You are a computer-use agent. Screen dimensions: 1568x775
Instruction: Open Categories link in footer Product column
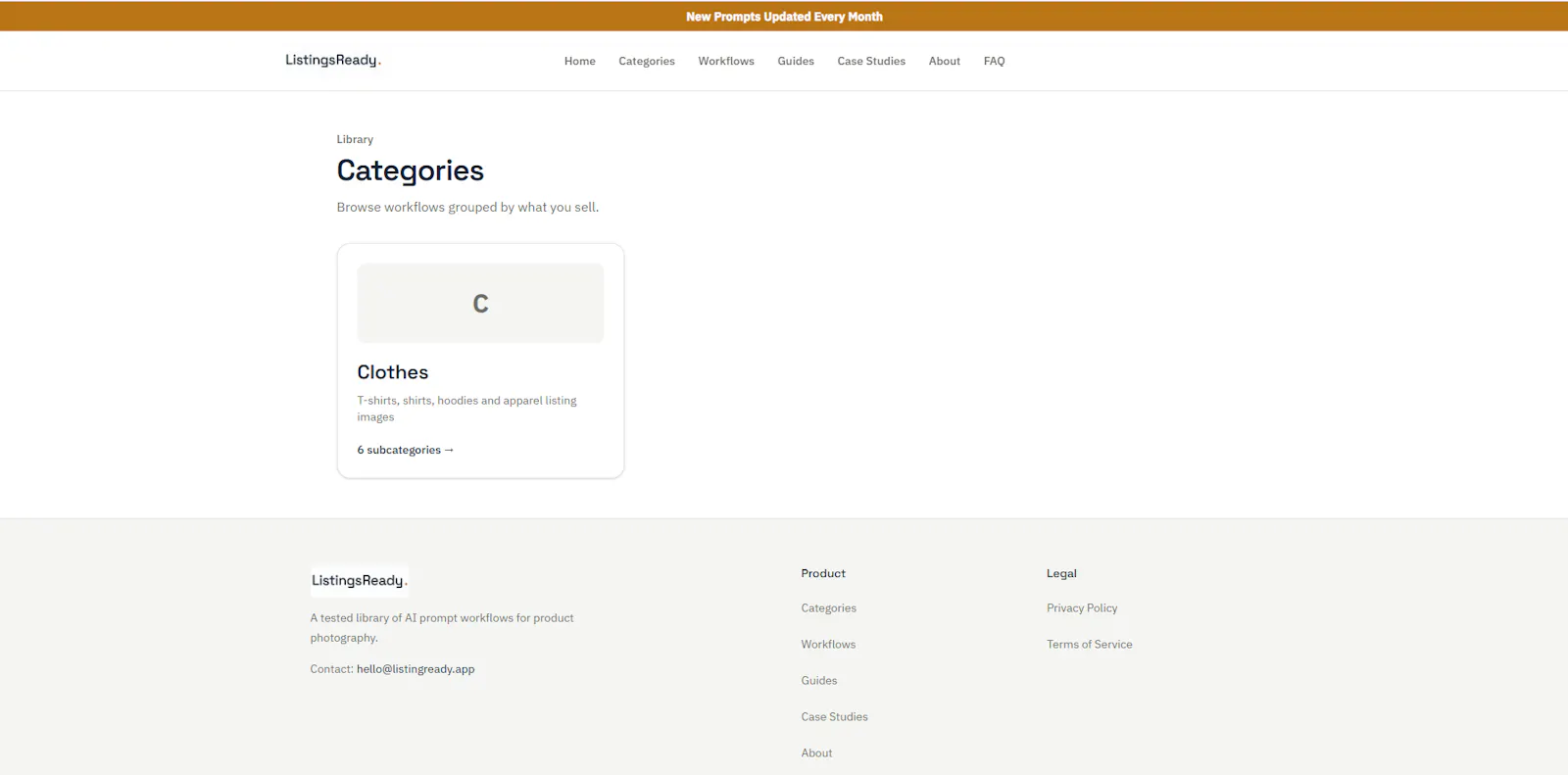[x=828, y=608]
